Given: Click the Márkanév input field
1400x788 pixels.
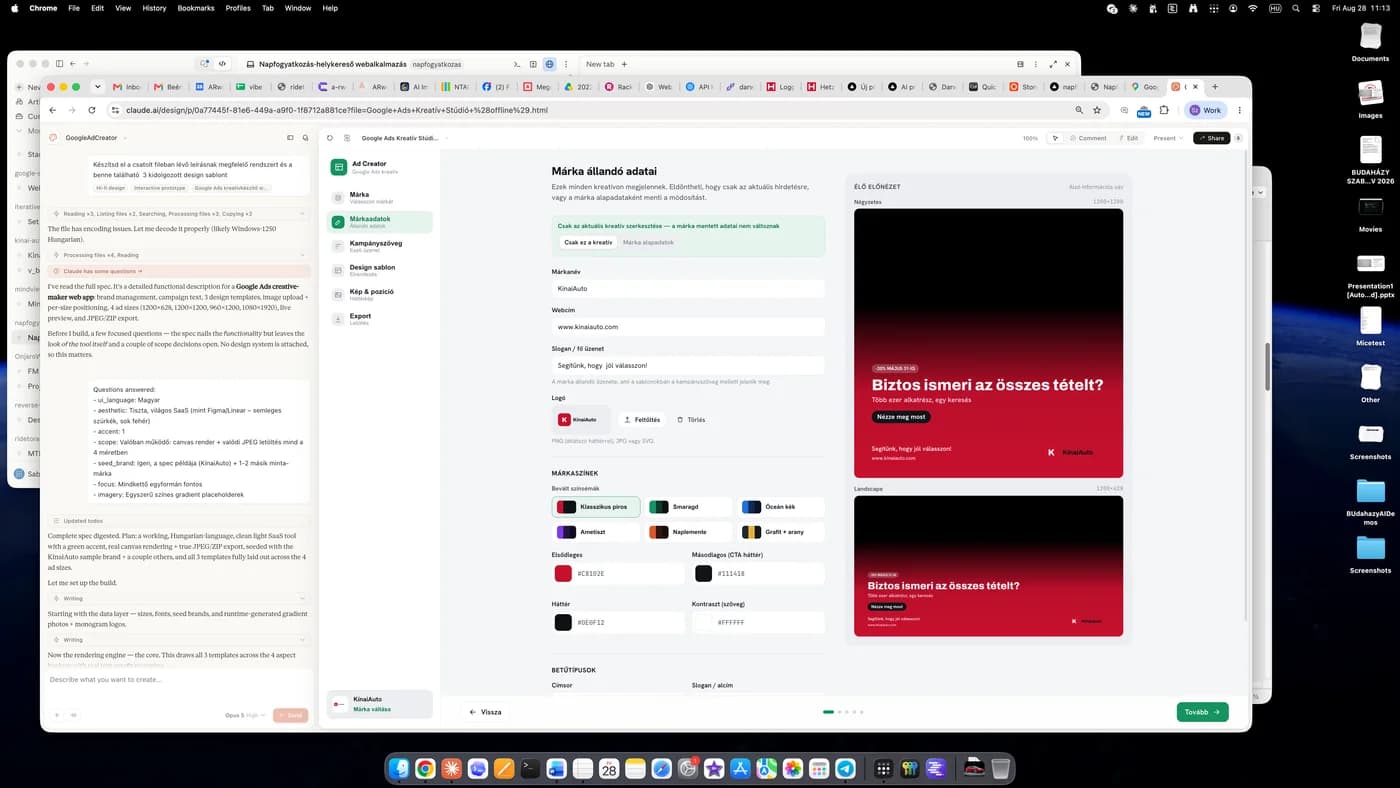Looking at the screenshot, I should tap(688, 289).
